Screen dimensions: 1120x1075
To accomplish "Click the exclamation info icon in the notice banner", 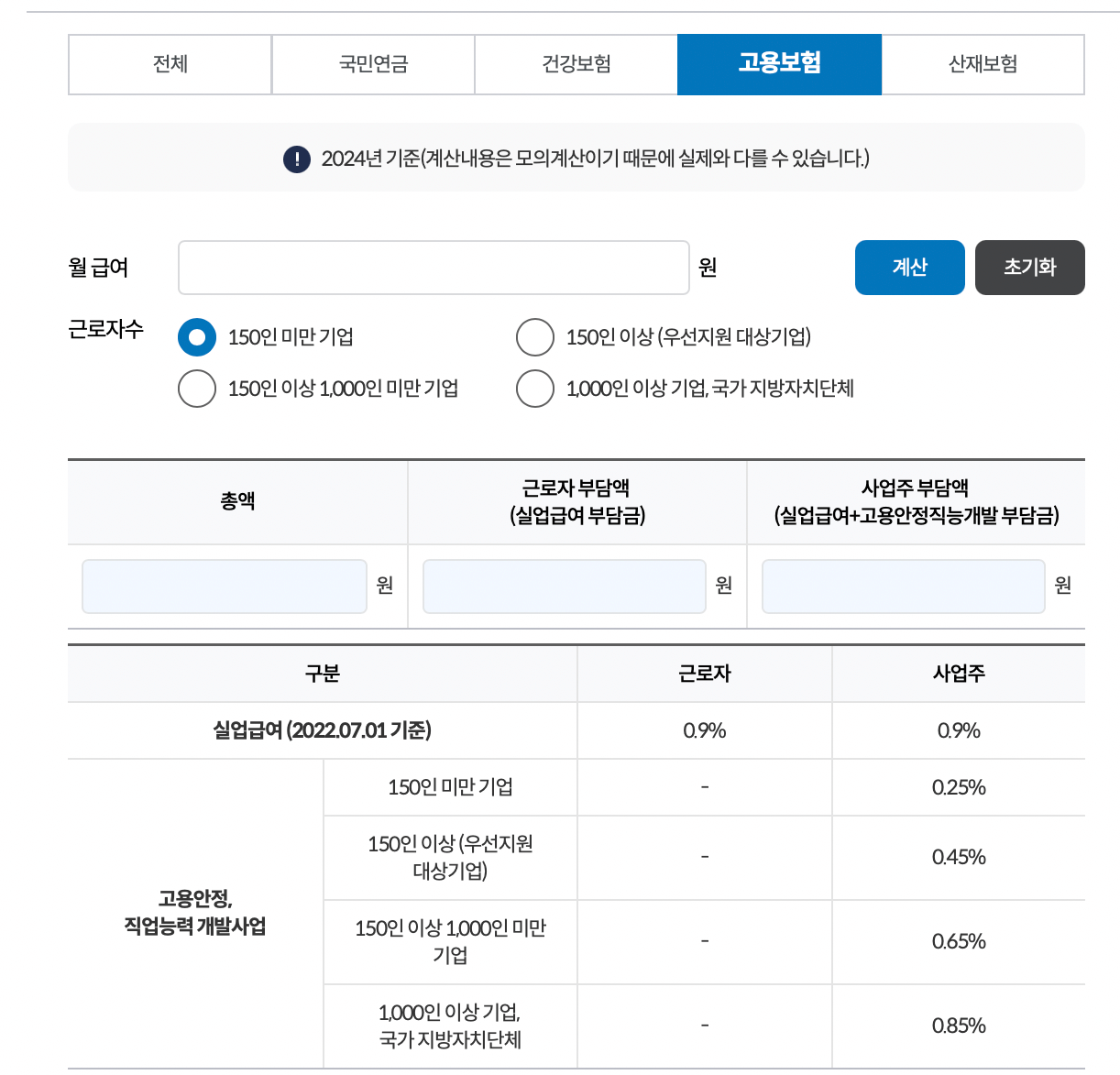I will coord(295,158).
